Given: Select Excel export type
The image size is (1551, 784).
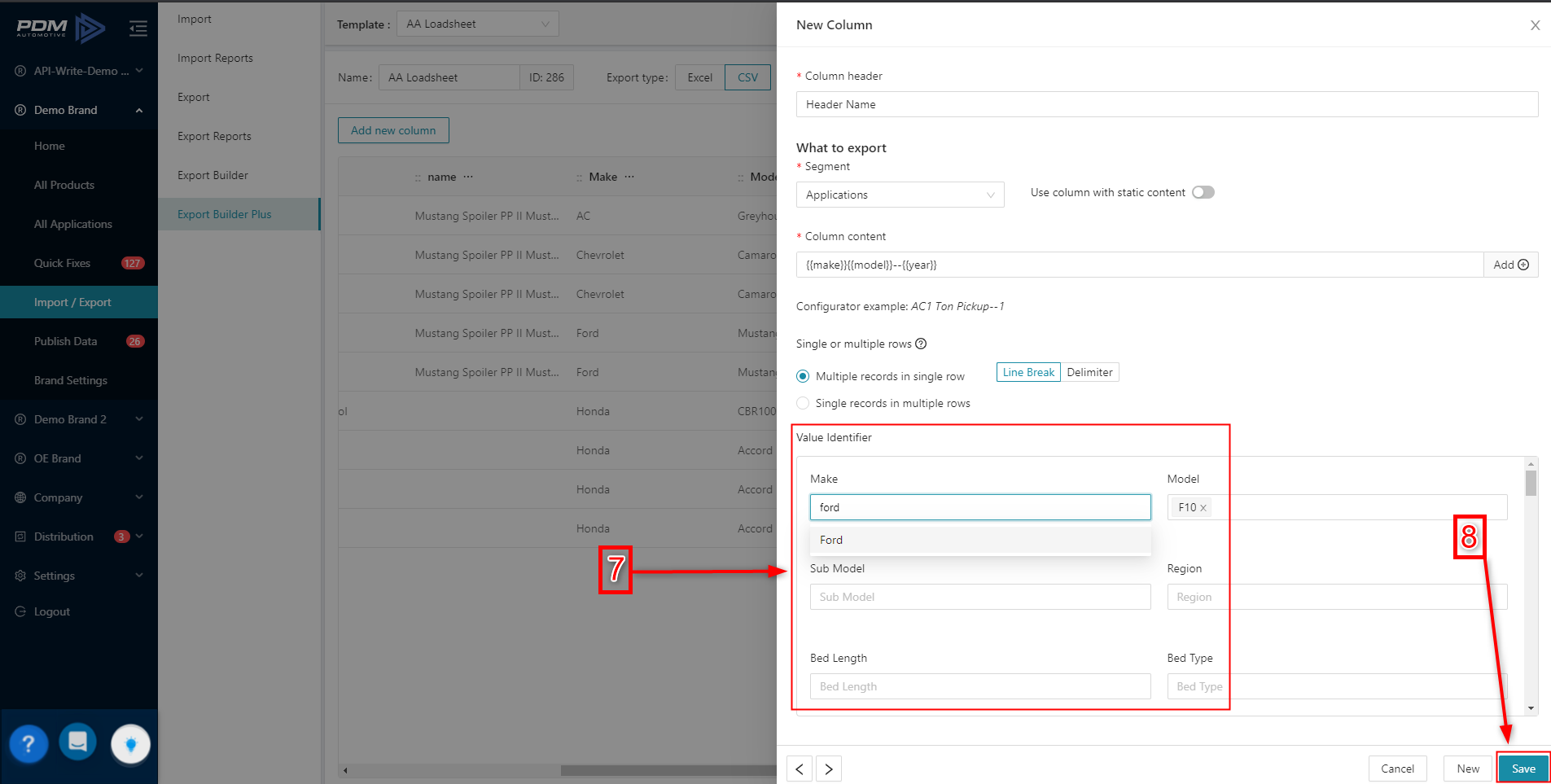Looking at the screenshot, I should coord(699,77).
